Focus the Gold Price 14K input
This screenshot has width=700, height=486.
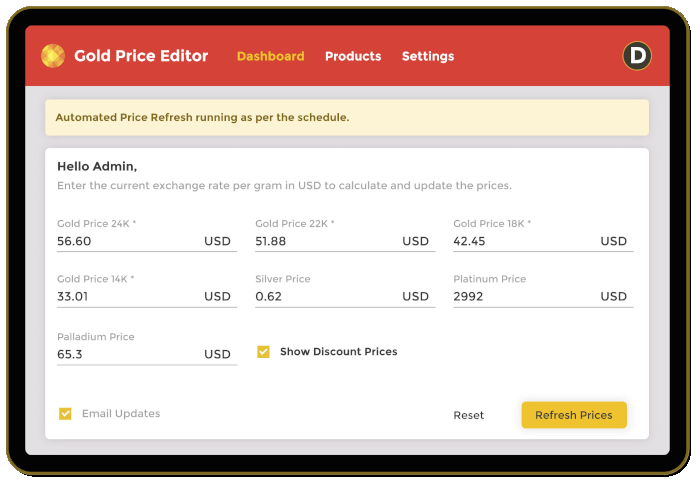pyautogui.click(x=147, y=297)
